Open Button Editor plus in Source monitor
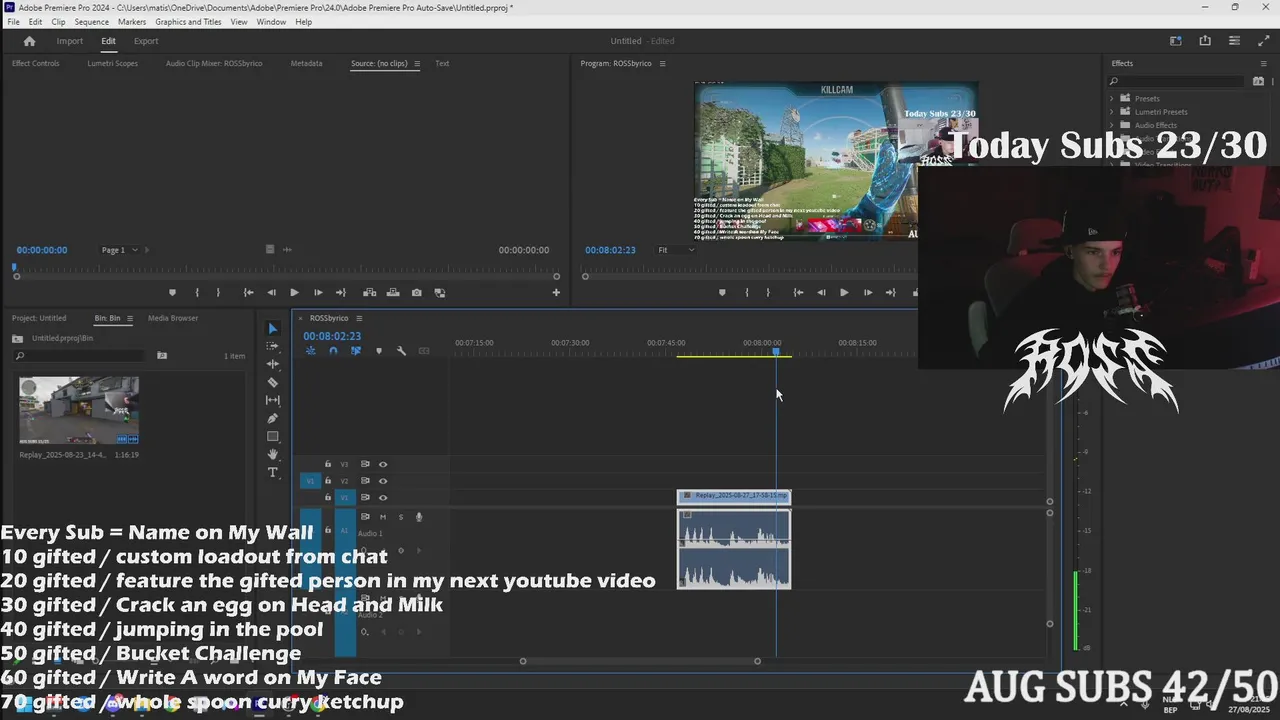Image resolution: width=1280 pixels, height=720 pixels. tap(556, 293)
